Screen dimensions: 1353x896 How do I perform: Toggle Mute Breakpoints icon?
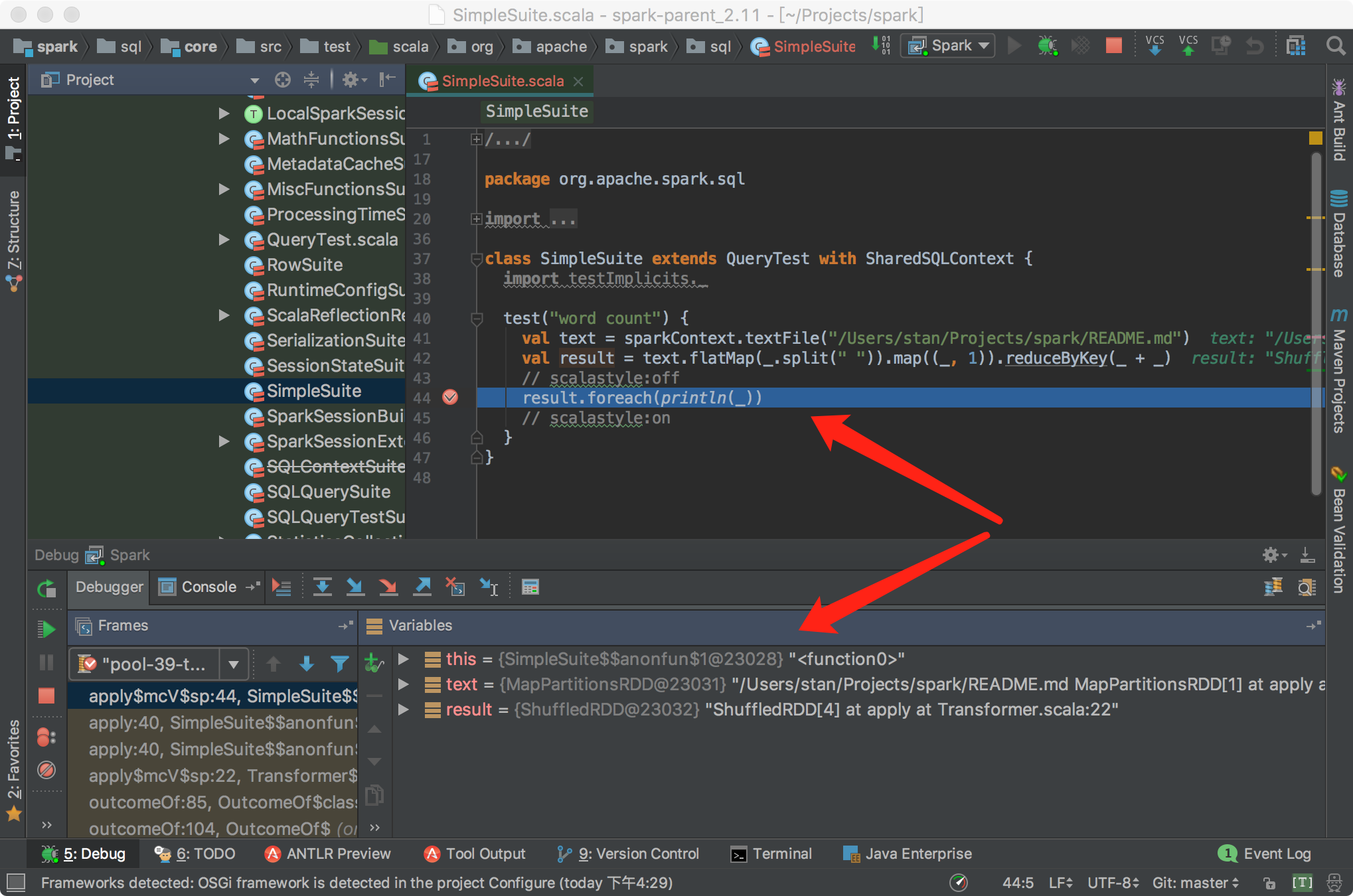[46, 770]
